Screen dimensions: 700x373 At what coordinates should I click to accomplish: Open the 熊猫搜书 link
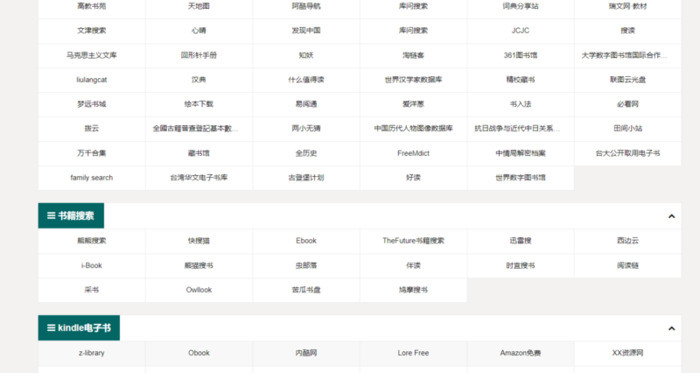(199, 265)
